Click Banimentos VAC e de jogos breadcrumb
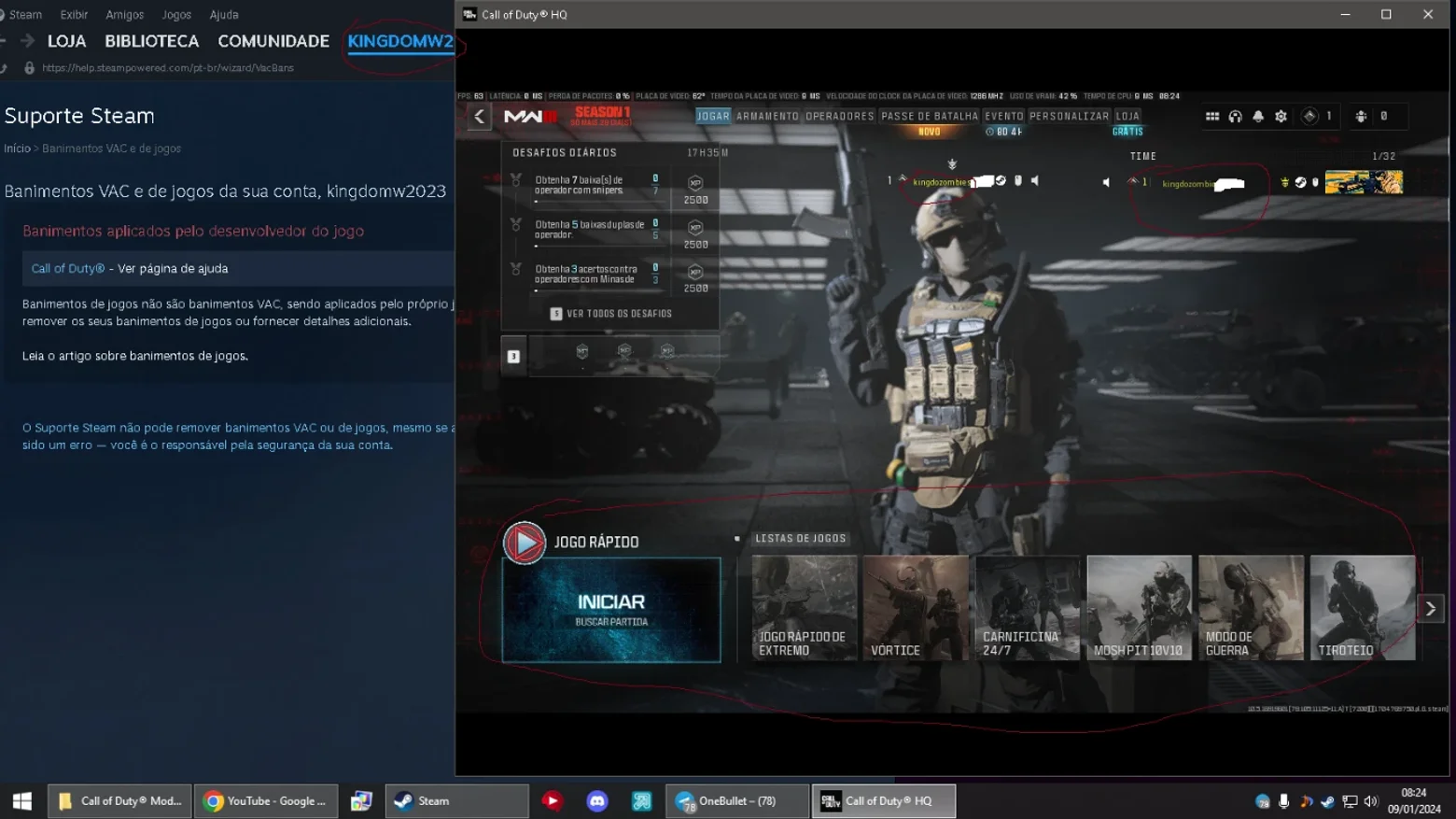The height and width of the screenshot is (819, 1456). (112, 148)
